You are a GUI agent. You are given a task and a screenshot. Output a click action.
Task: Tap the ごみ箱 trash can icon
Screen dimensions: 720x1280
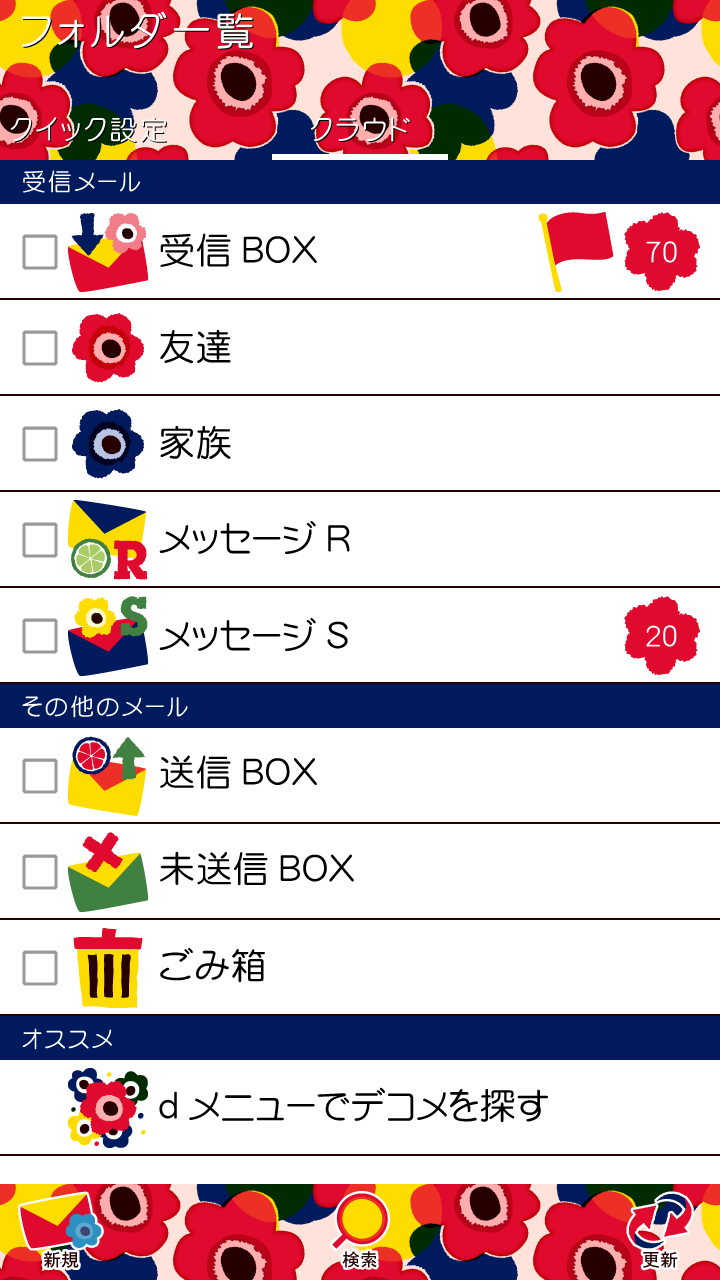pos(108,967)
